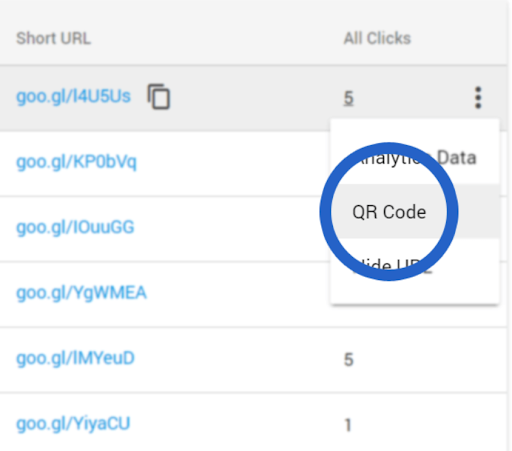Choose QR Code from the menu
The height and width of the screenshot is (451, 512).
pyautogui.click(x=414, y=212)
